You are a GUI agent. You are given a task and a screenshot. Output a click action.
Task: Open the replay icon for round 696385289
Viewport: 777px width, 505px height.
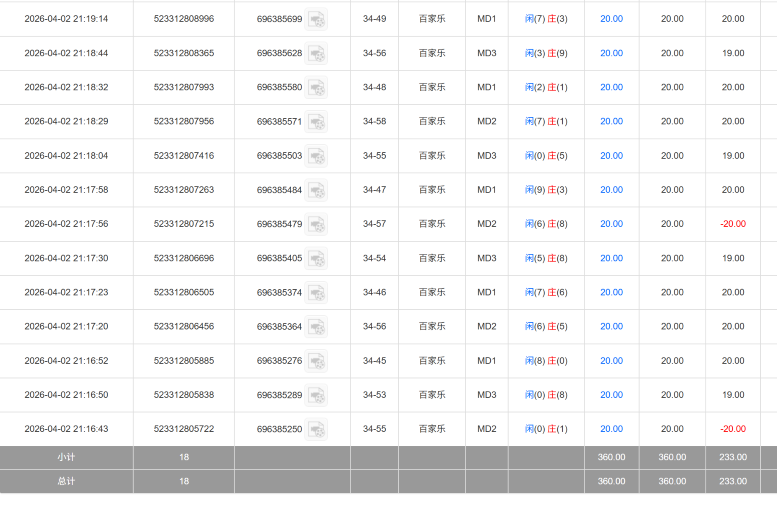(x=316, y=395)
